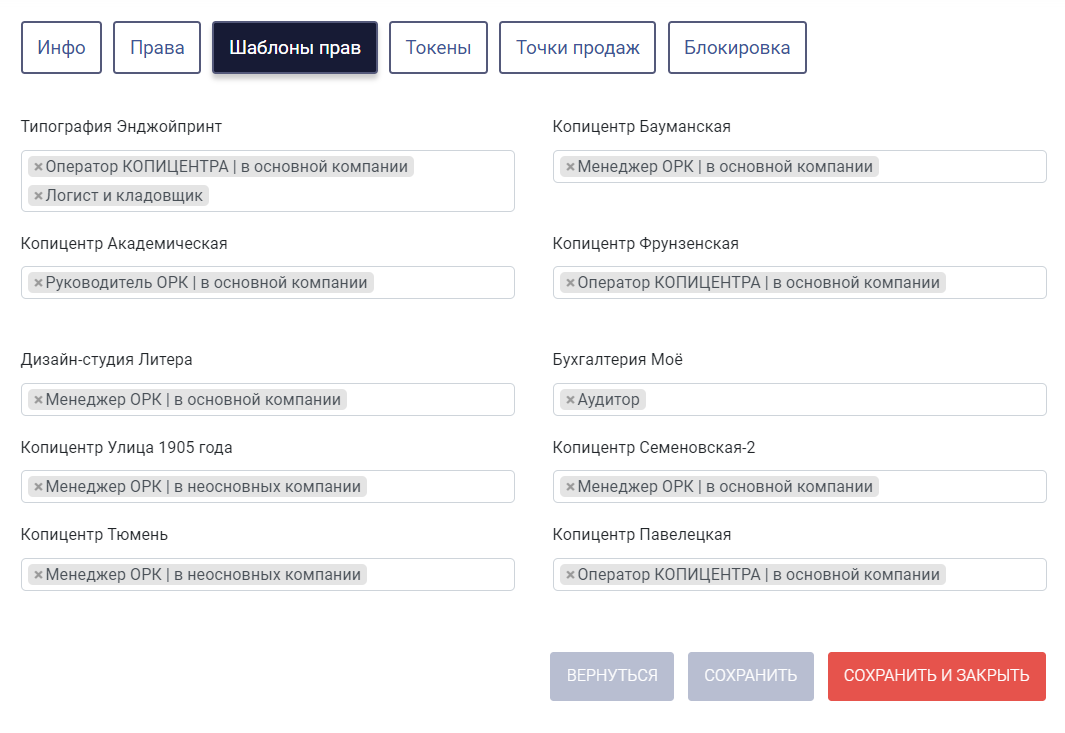
Task: Open the Копицентр Улица 1905 года selector
Action: pos(268,486)
